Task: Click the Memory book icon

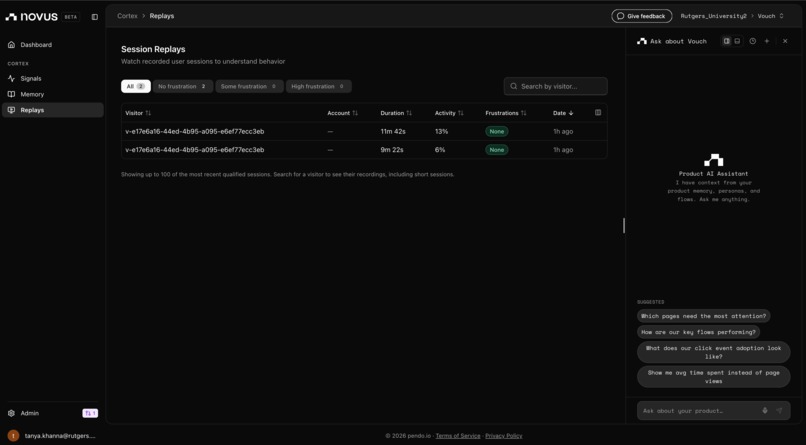Action: tap(11, 95)
